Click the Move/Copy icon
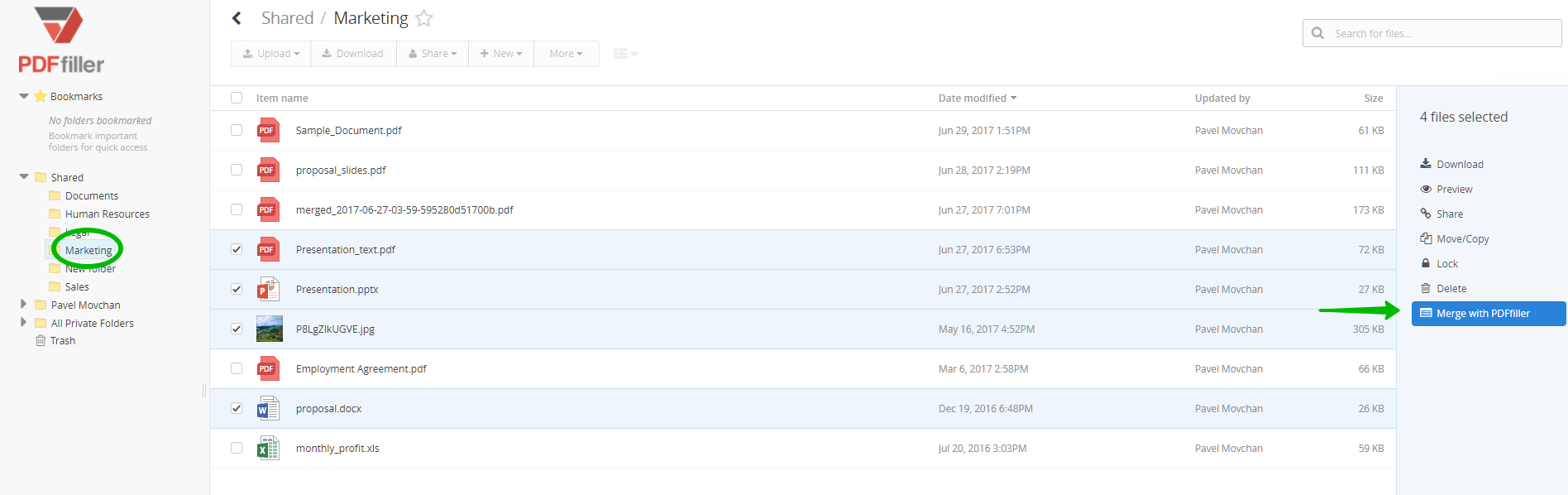1568x495 pixels. (x=1426, y=238)
